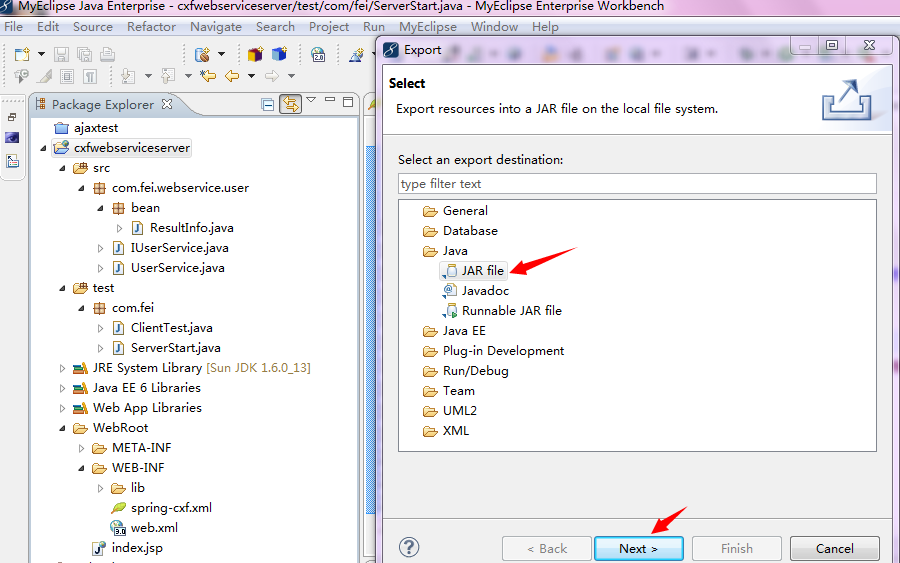Open the Package Explorer view menu triangle

(x=311, y=100)
